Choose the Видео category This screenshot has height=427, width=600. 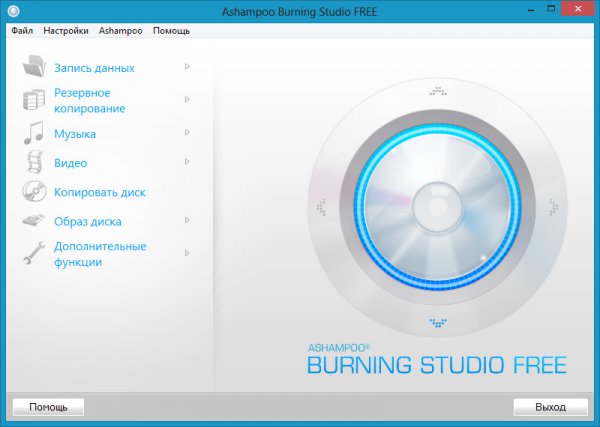[70, 163]
